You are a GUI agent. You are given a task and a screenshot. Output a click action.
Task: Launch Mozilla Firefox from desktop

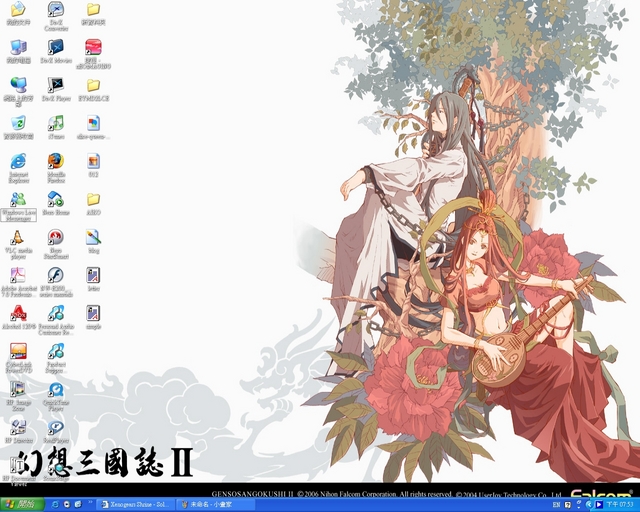coord(56,161)
